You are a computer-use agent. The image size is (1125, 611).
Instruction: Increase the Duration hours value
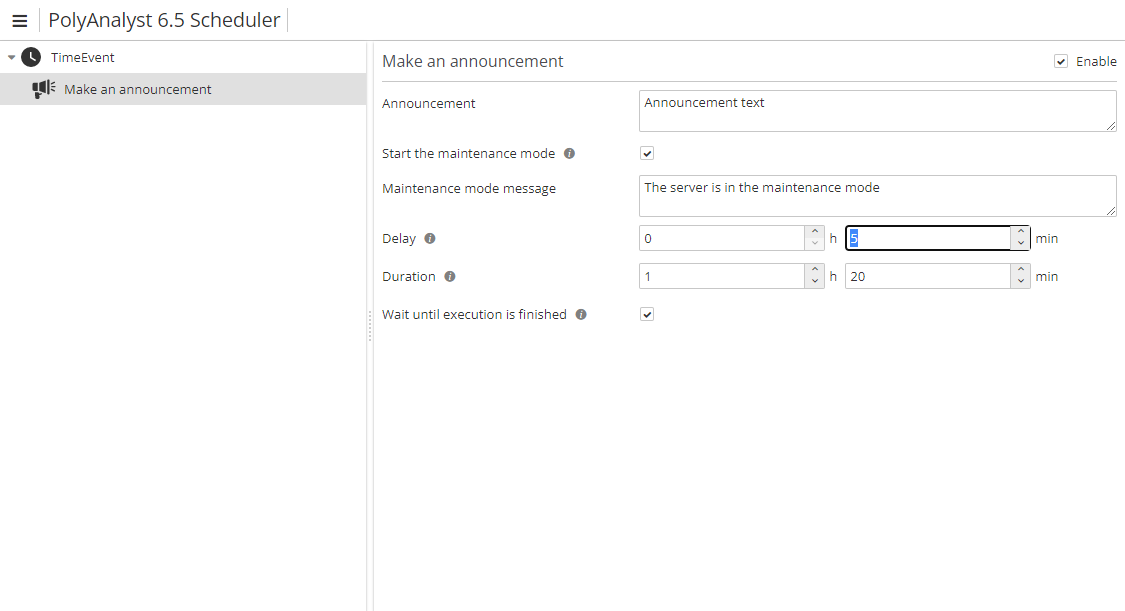pyautogui.click(x=815, y=271)
